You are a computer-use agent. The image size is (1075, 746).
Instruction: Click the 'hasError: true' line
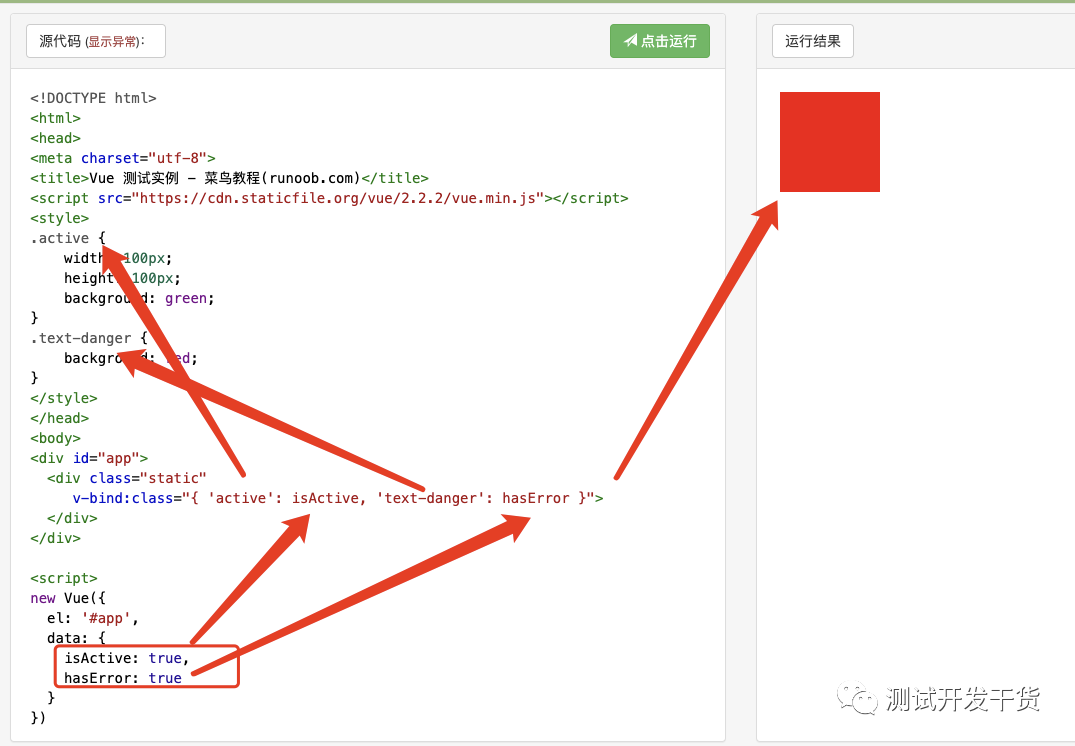point(123,678)
